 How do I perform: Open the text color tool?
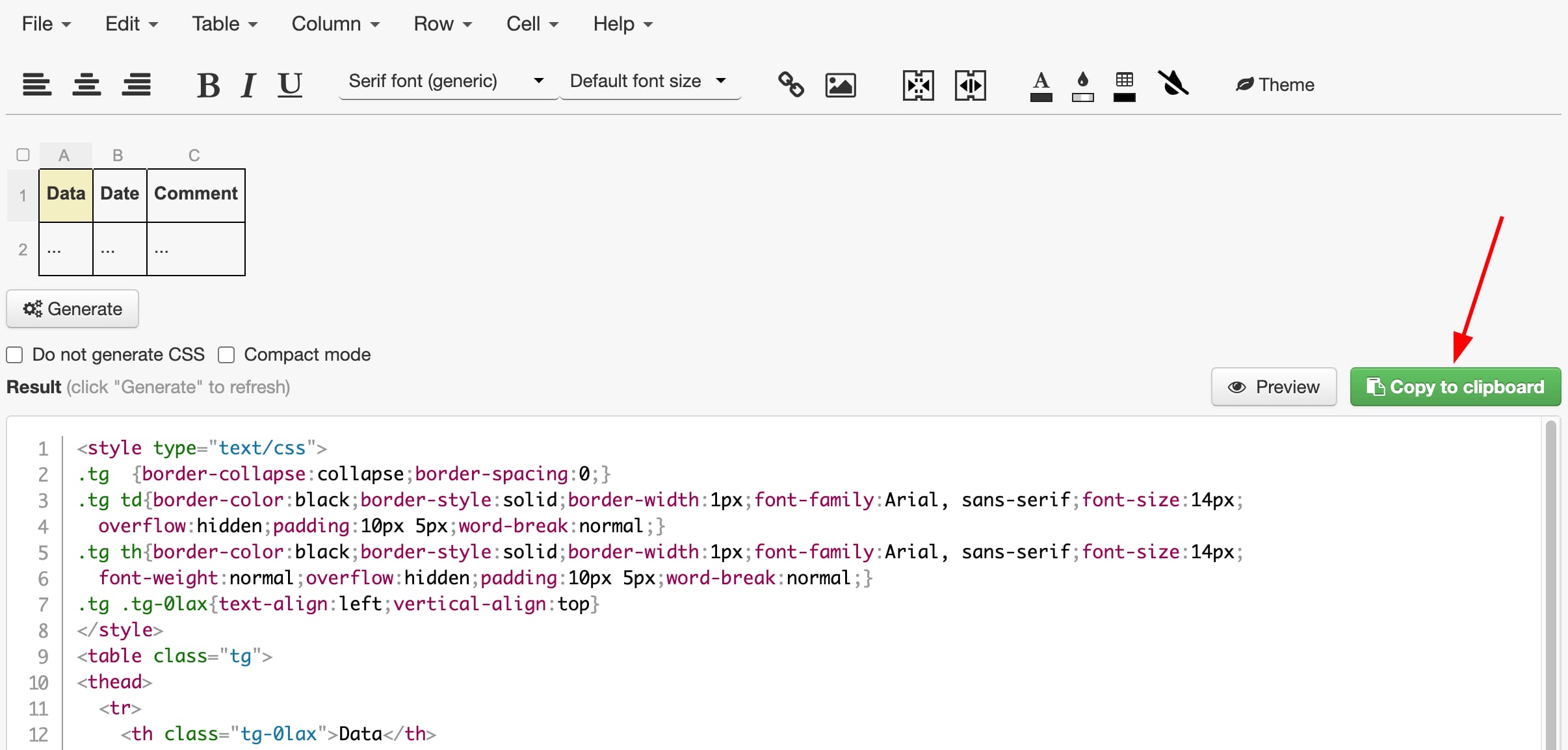pyautogui.click(x=1040, y=84)
